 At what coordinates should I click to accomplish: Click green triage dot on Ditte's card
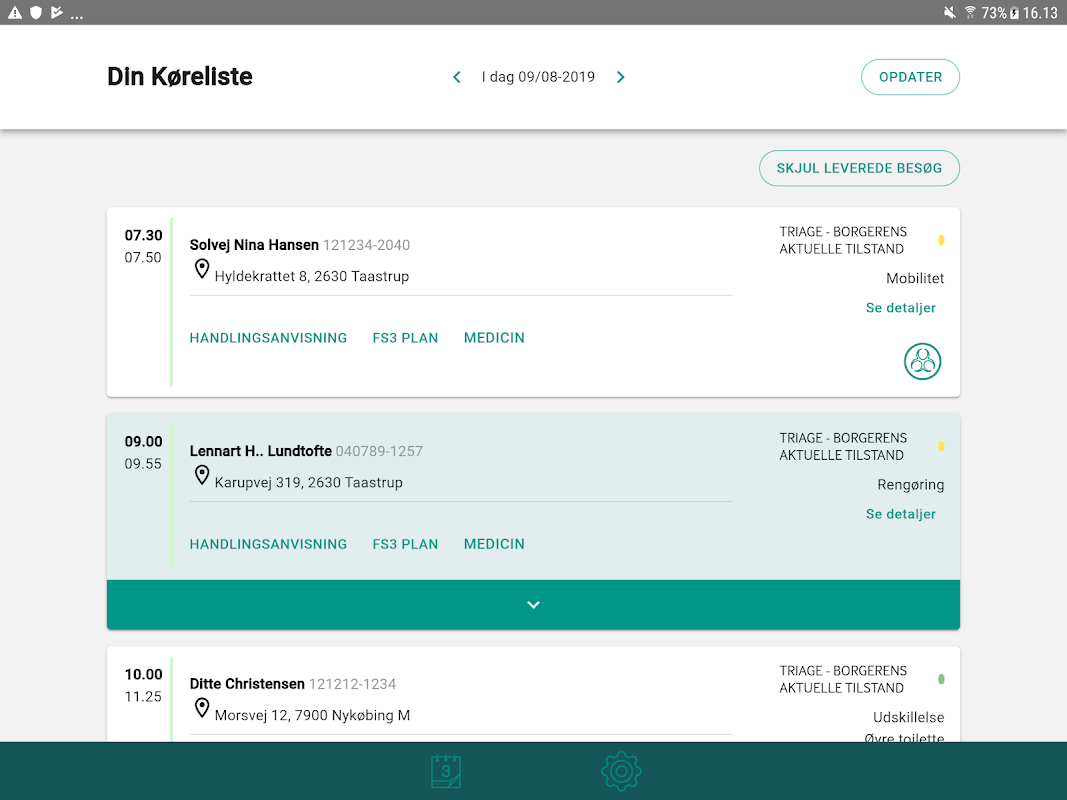(x=941, y=679)
